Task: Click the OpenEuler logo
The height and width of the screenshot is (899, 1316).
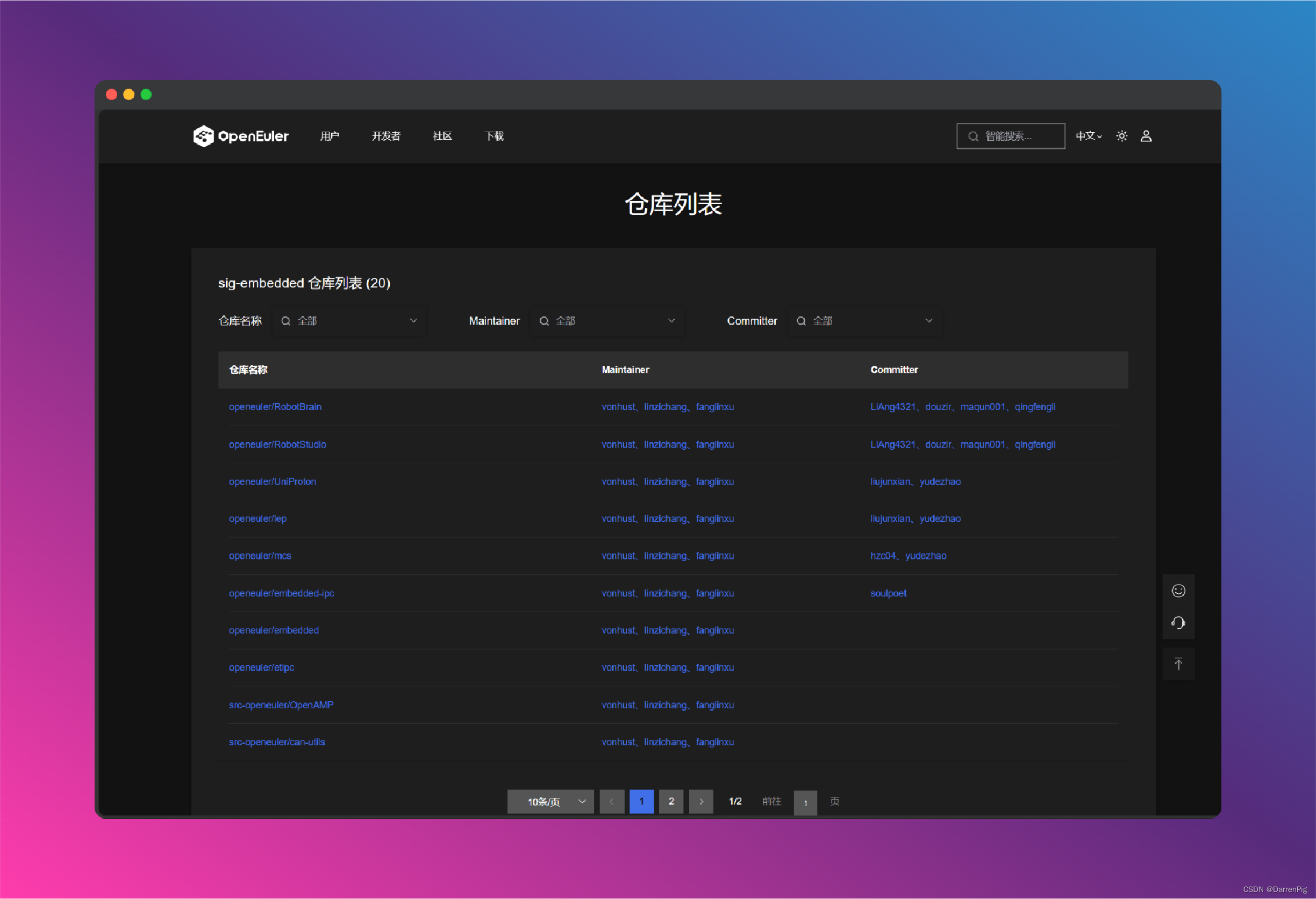Action: pyautogui.click(x=241, y=136)
